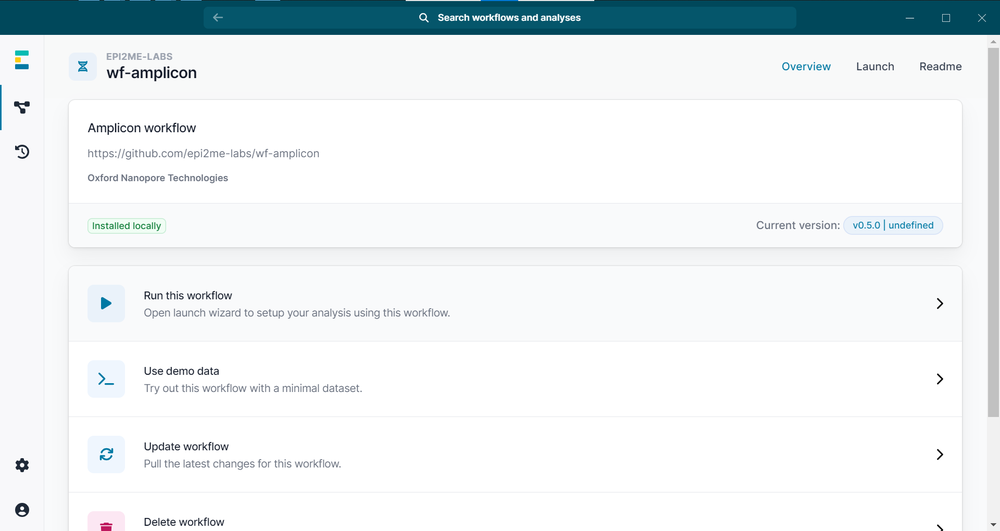Screen dimensions: 1000x531
Task: Open the workflows section from sidebar
Action: [22, 108]
